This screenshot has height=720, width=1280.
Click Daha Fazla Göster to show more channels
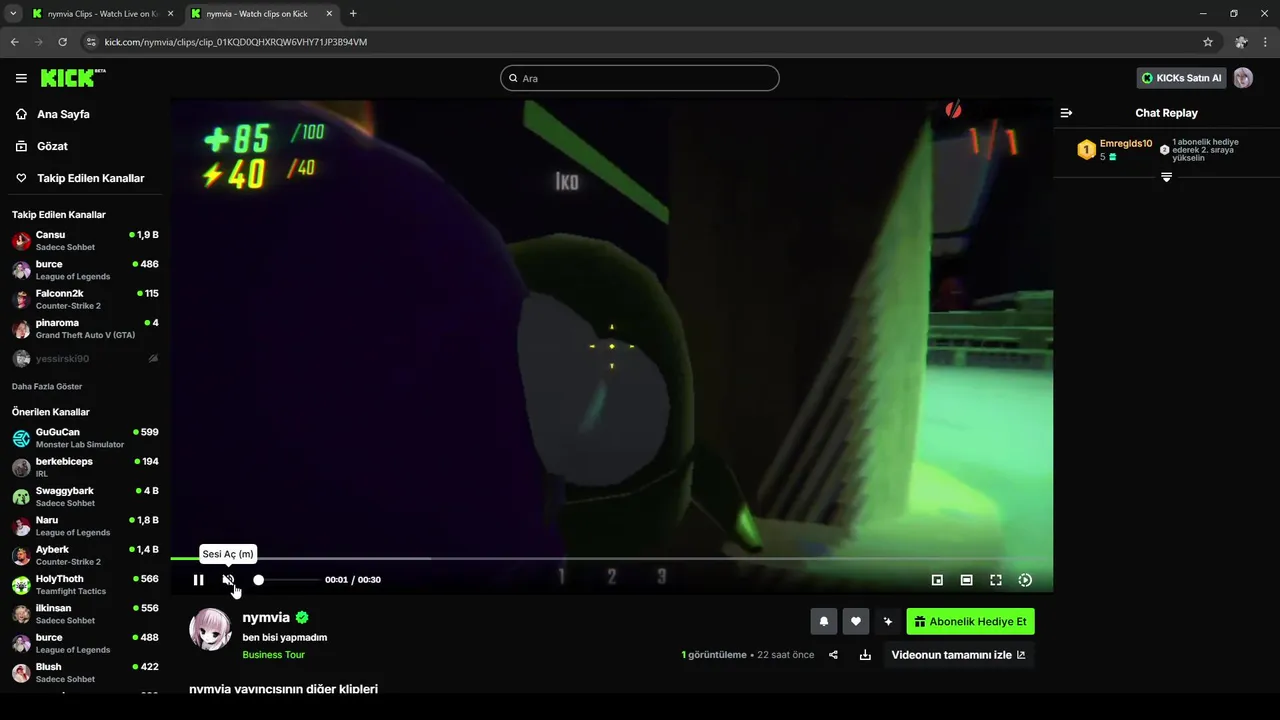coord(47,386)
